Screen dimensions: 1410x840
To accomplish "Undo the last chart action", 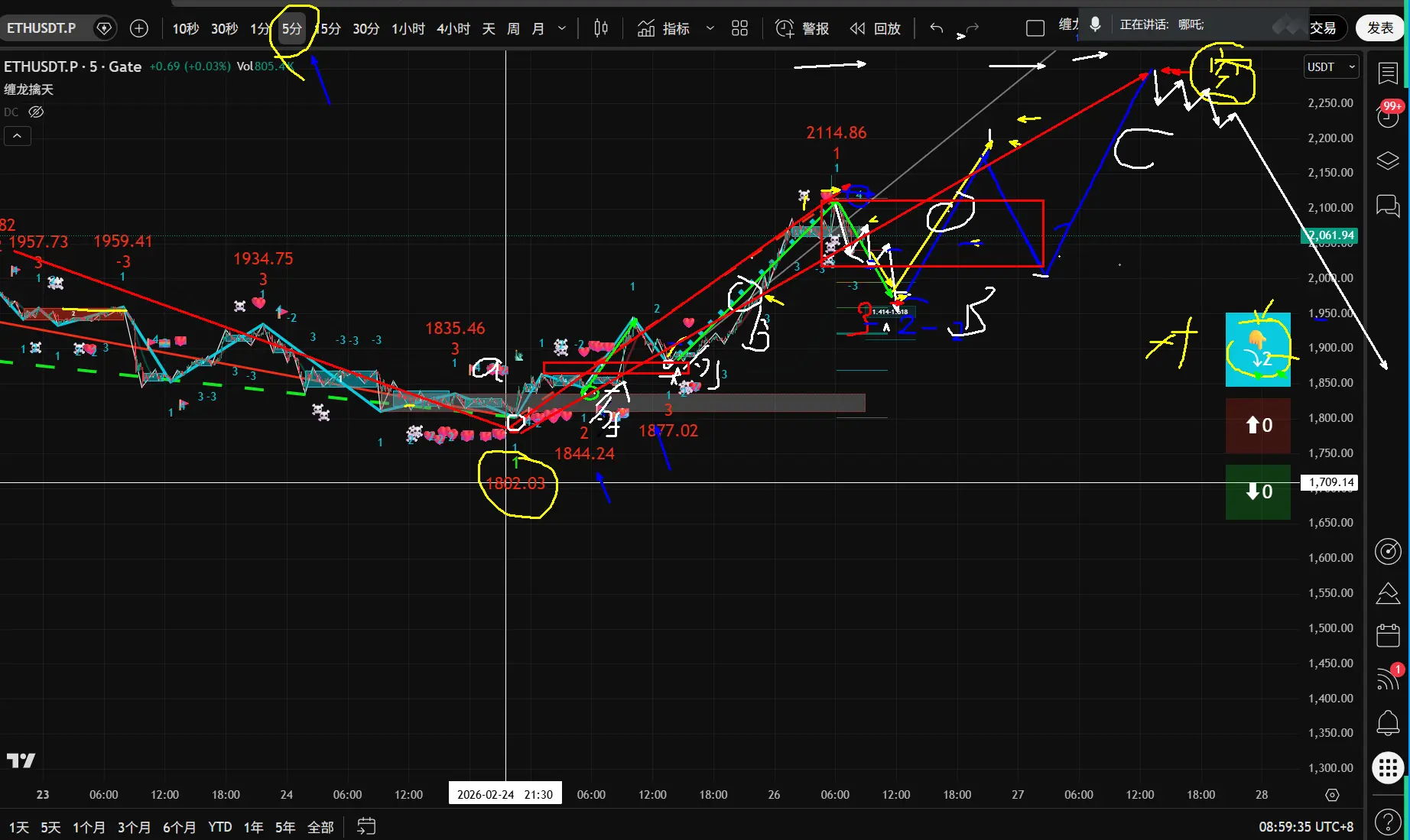I will [937, 28].
